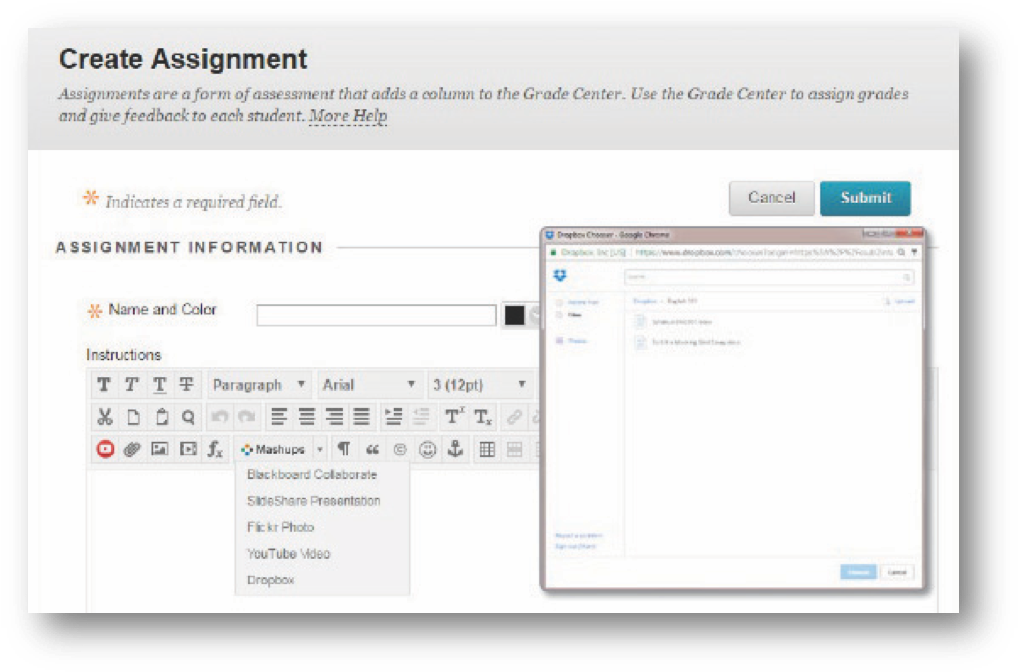Select Flickr Photo from Mashups list
The width and height of the screenshot is (1018, 672).
click(280, 527)
